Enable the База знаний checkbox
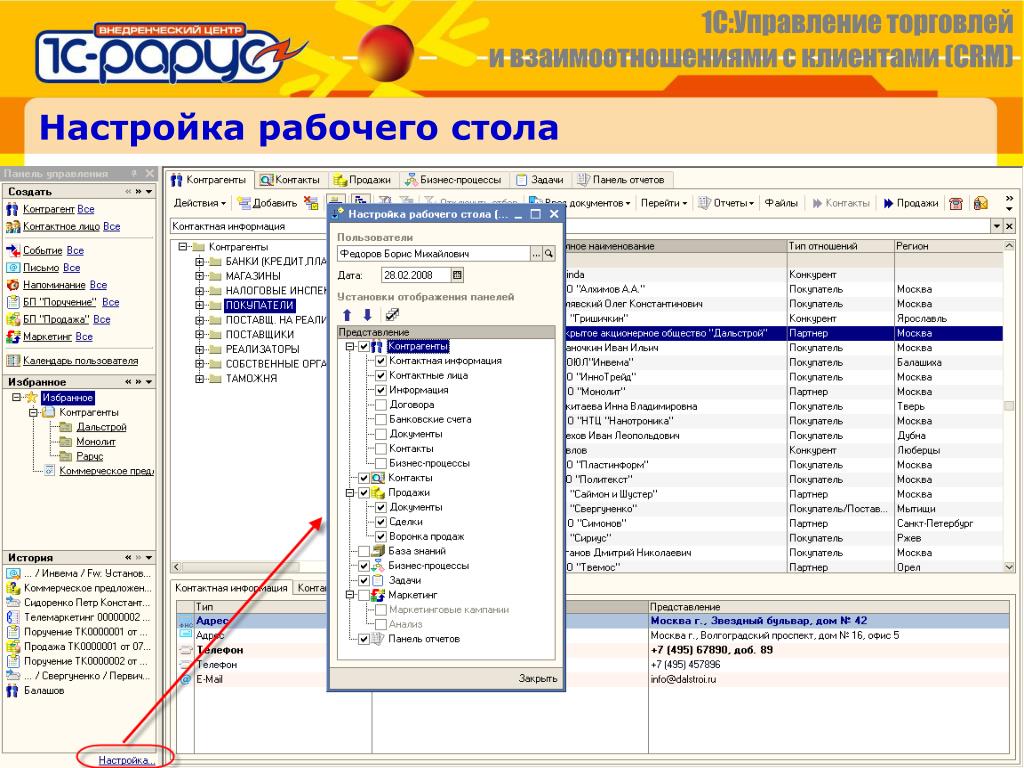Image resolution: width=1024 pixels, height=768 pixels. coord(364,551)
